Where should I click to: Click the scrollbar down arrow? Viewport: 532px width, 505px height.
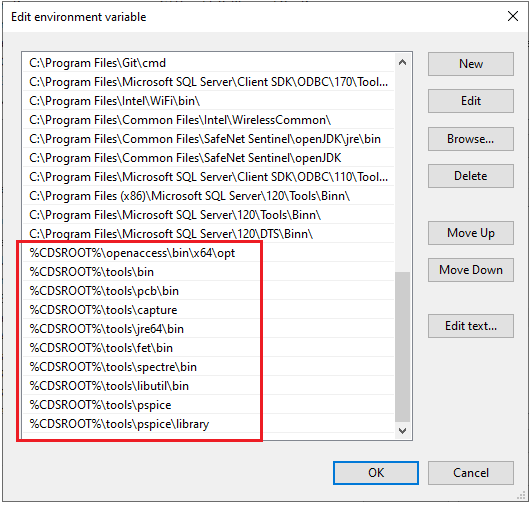402,431
